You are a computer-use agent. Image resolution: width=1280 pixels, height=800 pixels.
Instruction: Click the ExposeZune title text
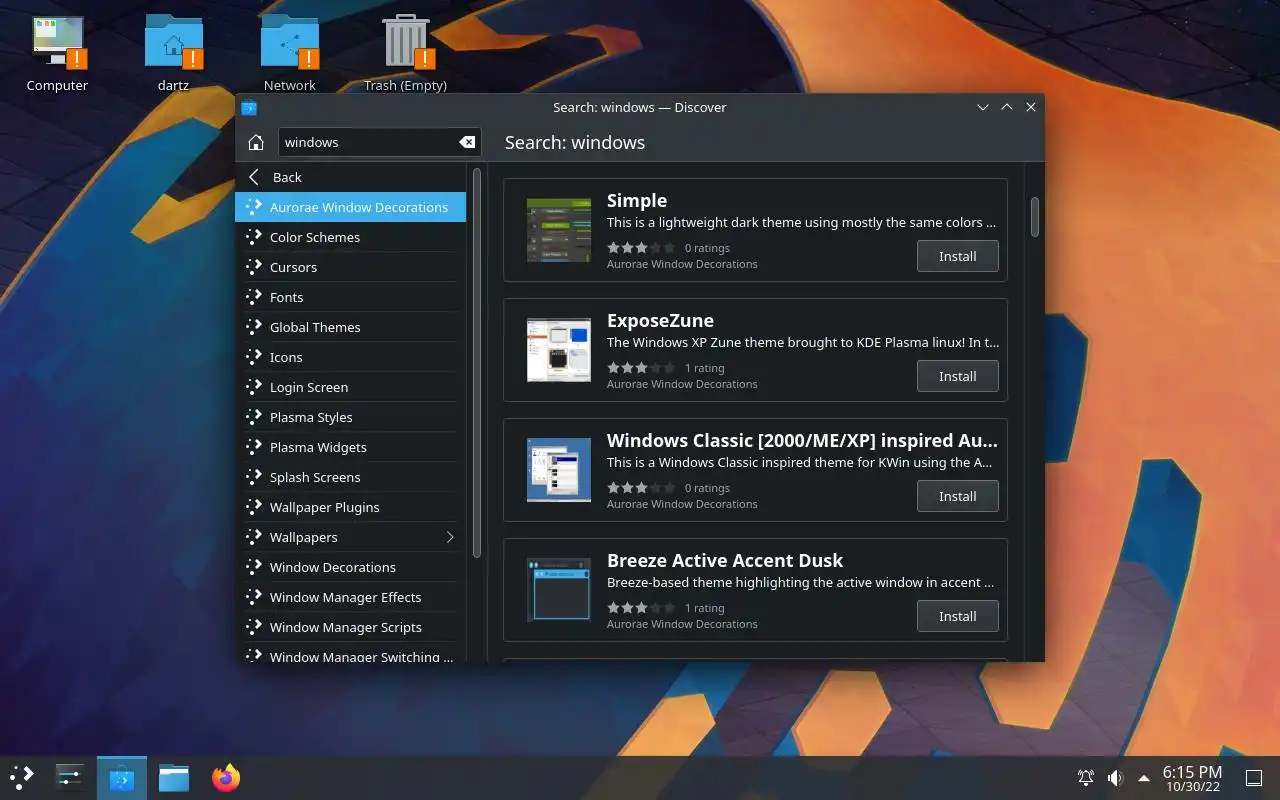pyautogui.click(x=660, y=320)
